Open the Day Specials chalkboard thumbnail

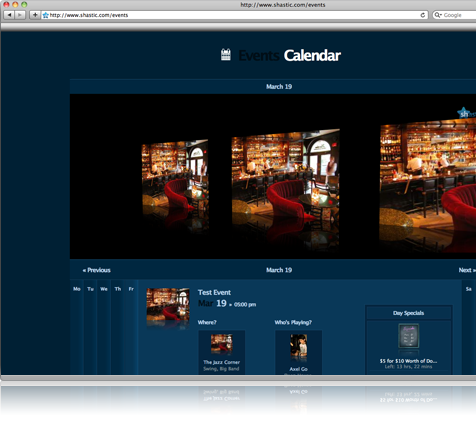409,336
